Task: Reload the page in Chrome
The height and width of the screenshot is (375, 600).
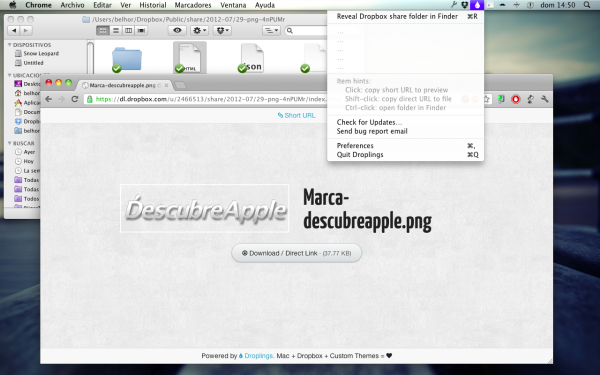Action: 75,99
